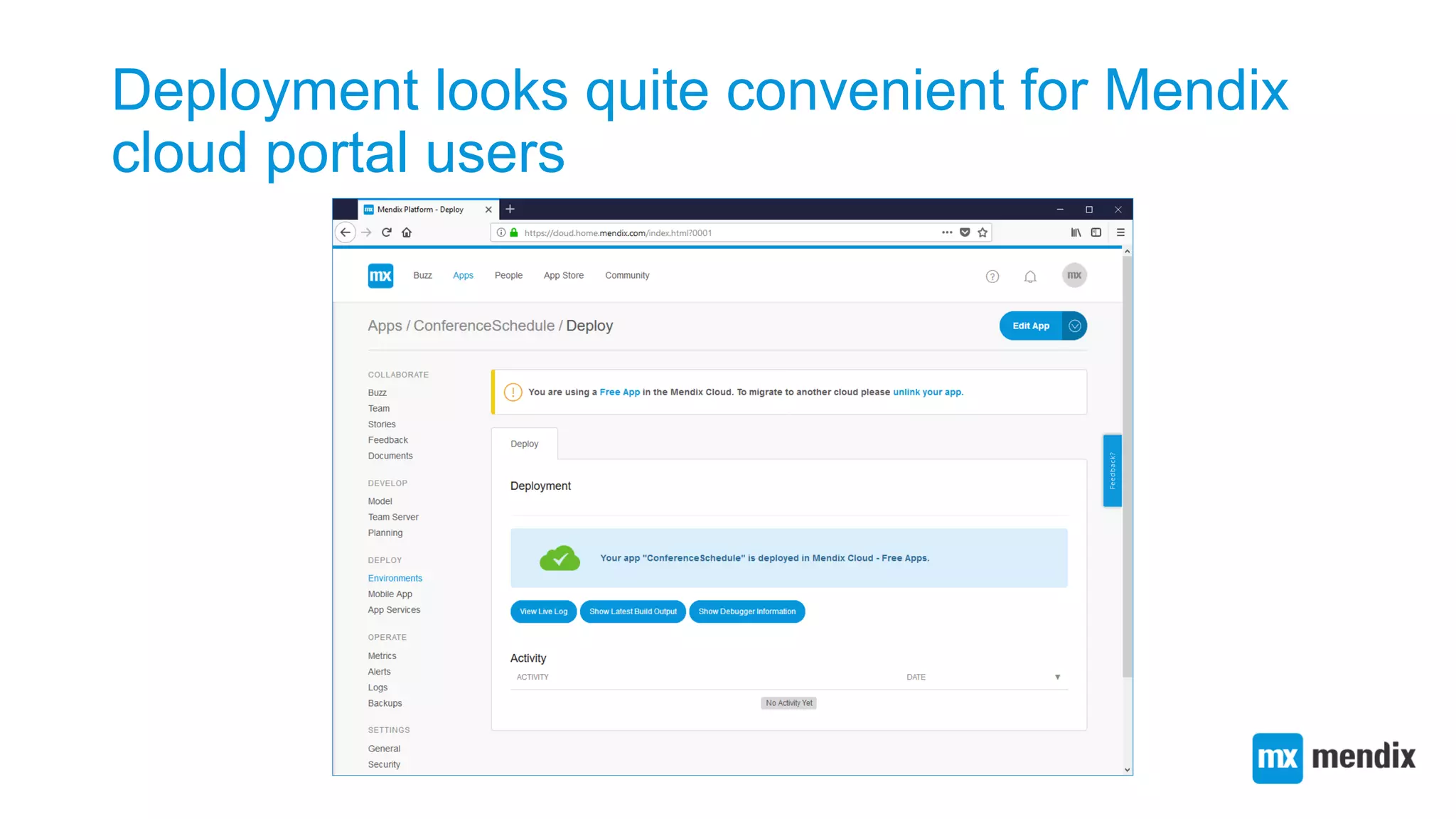Image resolution: width=1456 pixels, height=819 pixels.
Task: Open Logs in the sidebar
Action: point(378,687)
